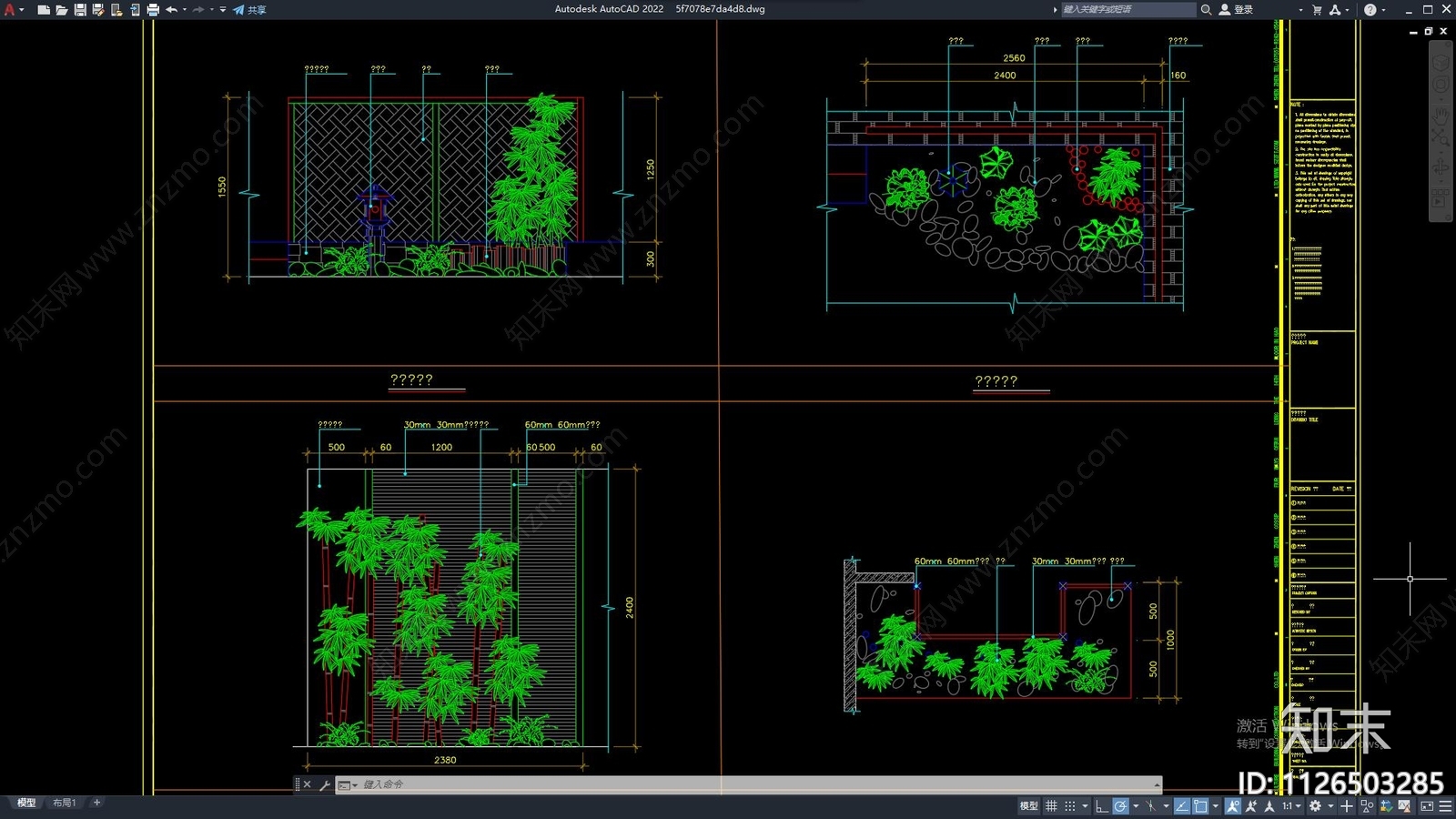Expand the Help dropdown arrow
Viewport: 1456px width, 819px height.
1383,9
